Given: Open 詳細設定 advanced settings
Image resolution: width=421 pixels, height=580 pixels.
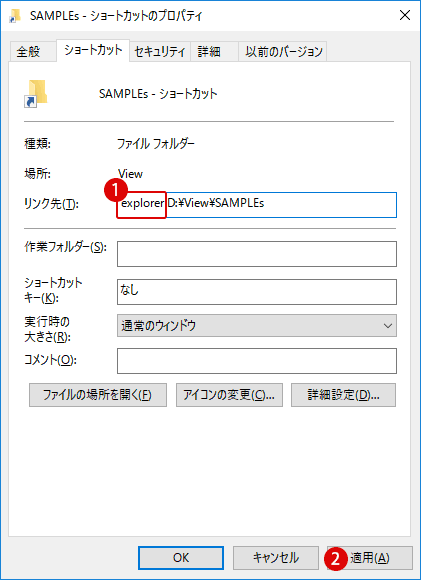Looking at the screenshot, I should point(343,395).
